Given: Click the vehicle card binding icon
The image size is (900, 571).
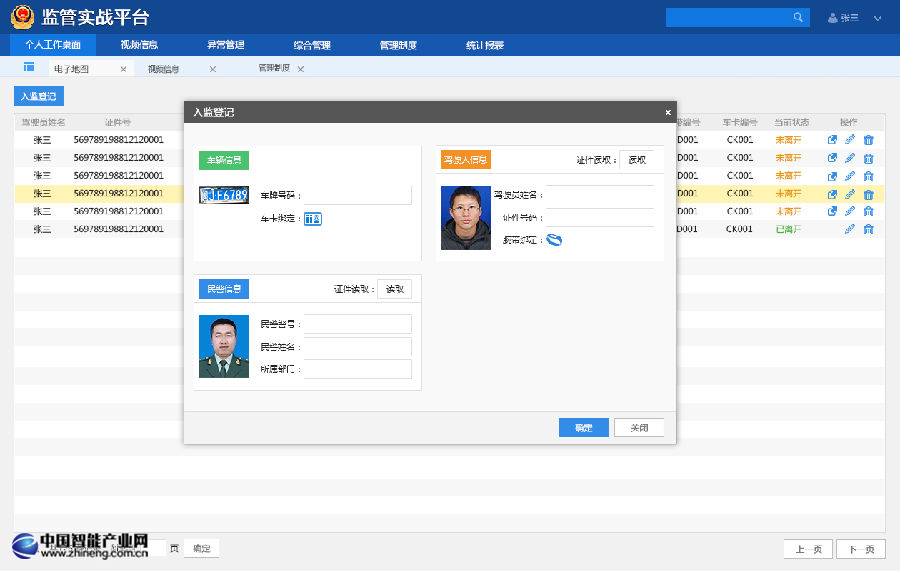Looking at the screenshot, I should (312, 219).
